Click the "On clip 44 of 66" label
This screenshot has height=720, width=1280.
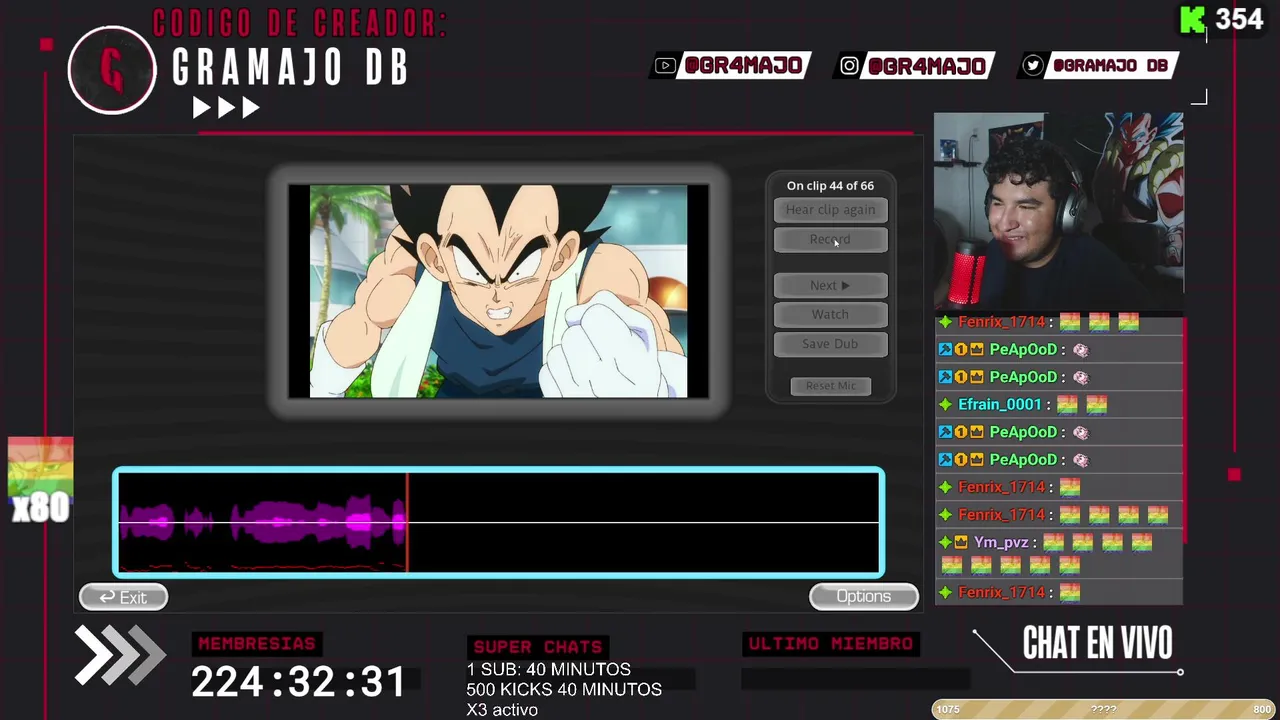[830, 186]
